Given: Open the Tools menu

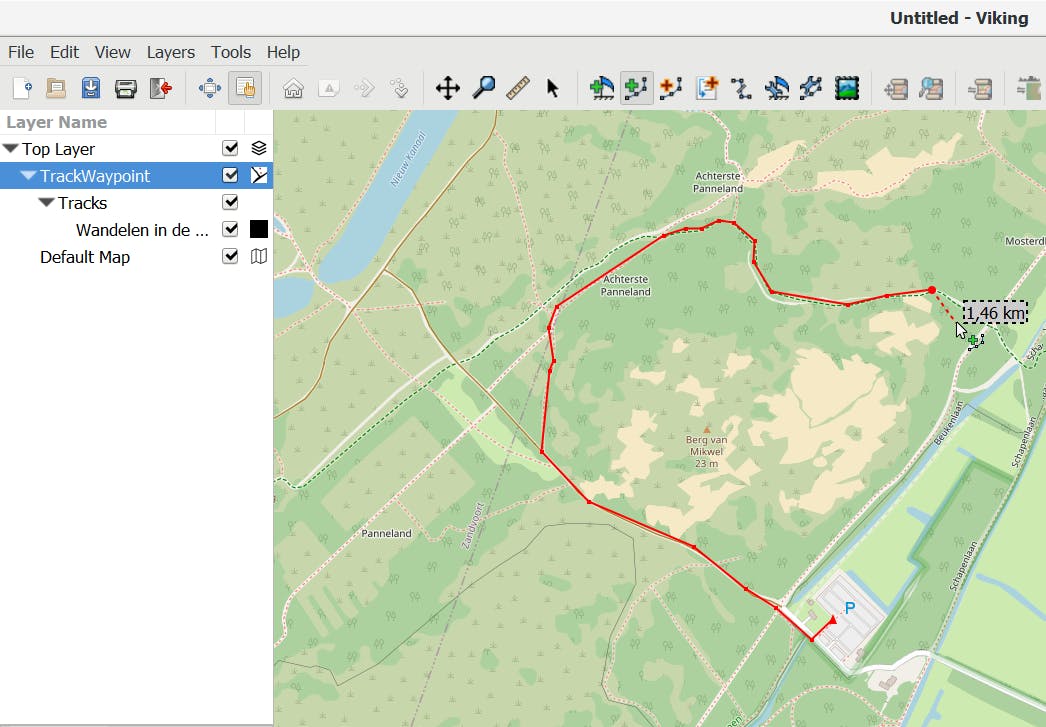Looking at the screenshot, I should pyautogui.click(x=231, y=52).
